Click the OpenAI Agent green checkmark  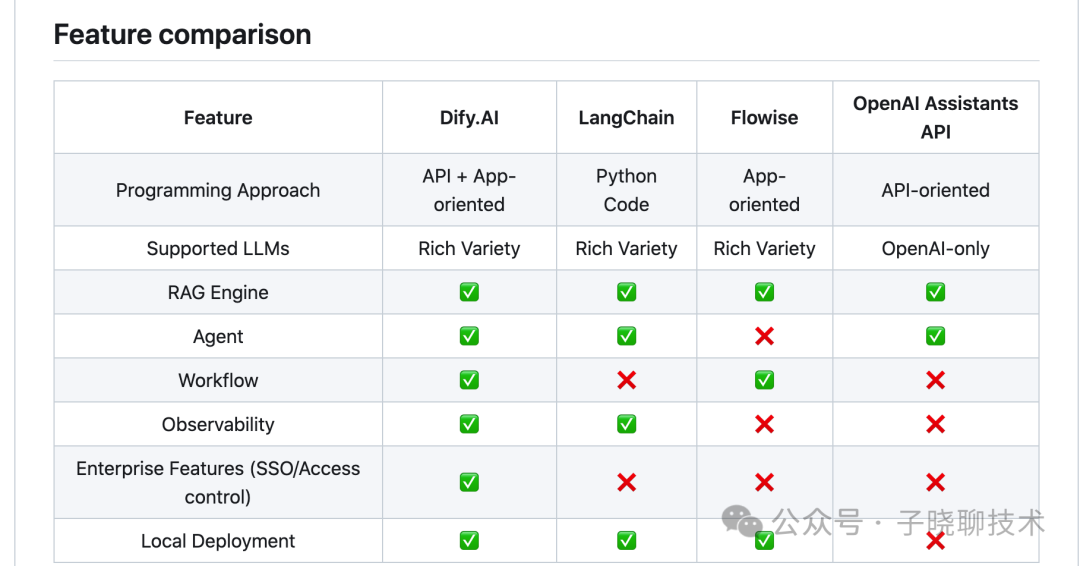[935, 336]
